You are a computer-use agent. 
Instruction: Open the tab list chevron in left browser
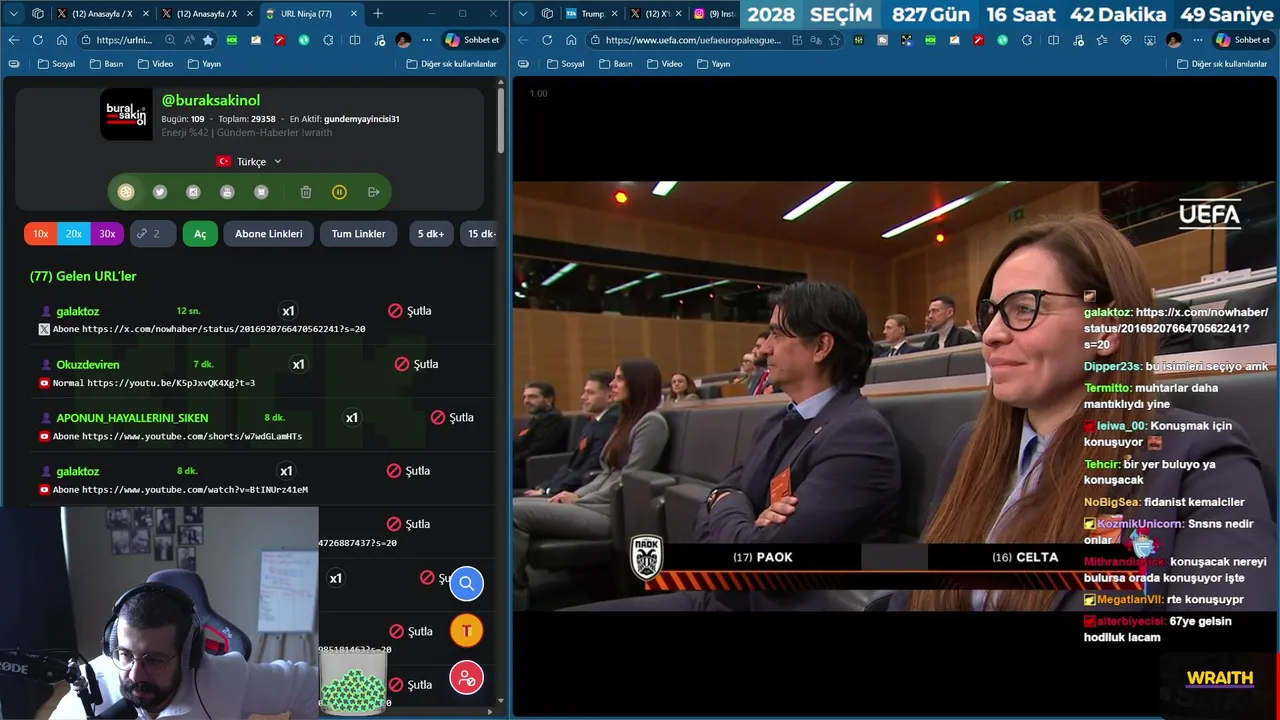click(13, 13)
